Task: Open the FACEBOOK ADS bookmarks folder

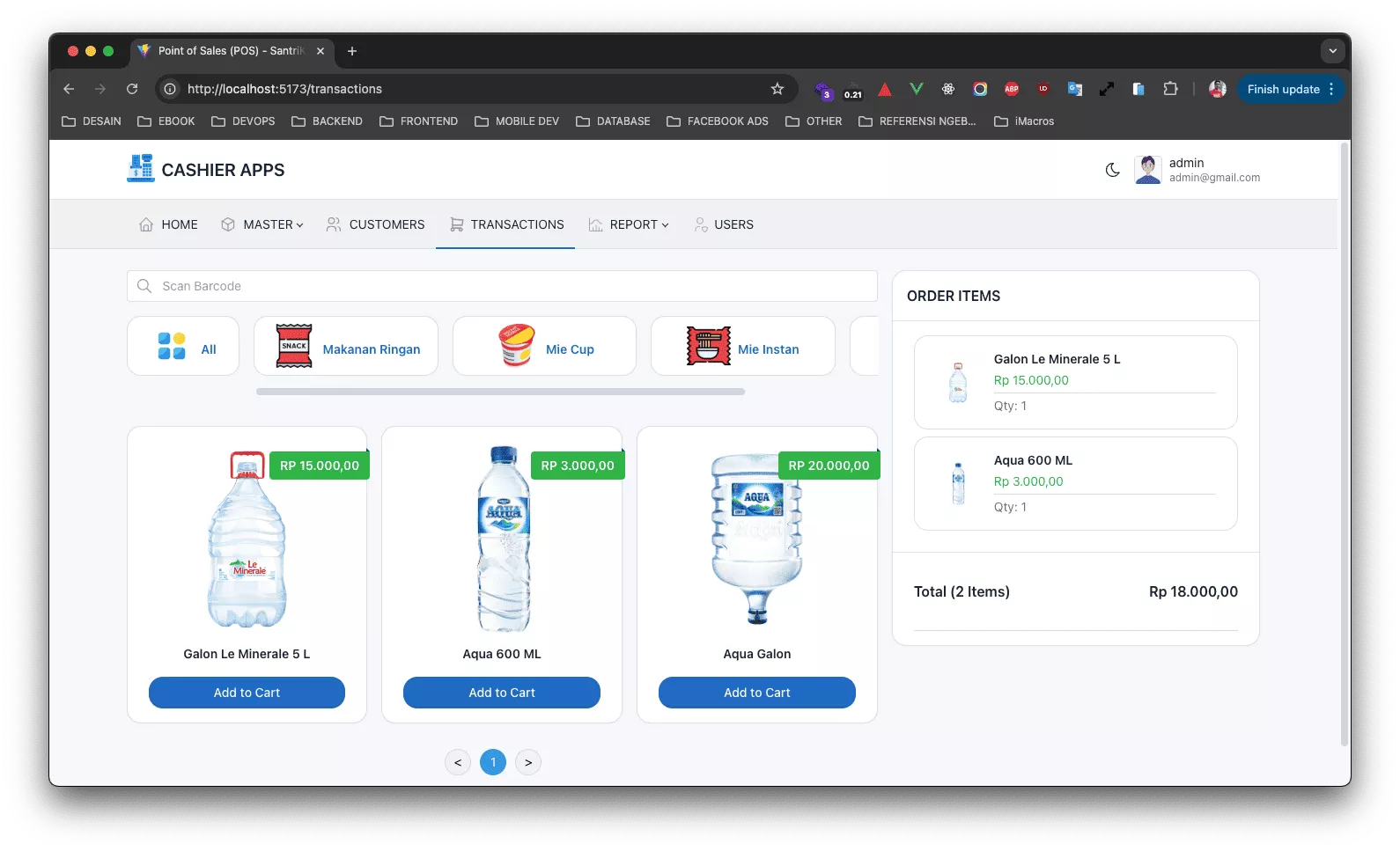Action: tap(718, 121)
